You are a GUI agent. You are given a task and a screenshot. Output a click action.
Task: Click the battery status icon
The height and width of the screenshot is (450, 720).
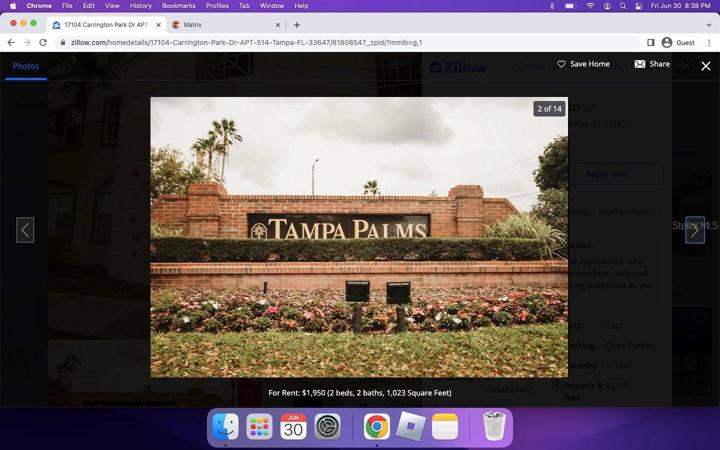pos(570,6)
